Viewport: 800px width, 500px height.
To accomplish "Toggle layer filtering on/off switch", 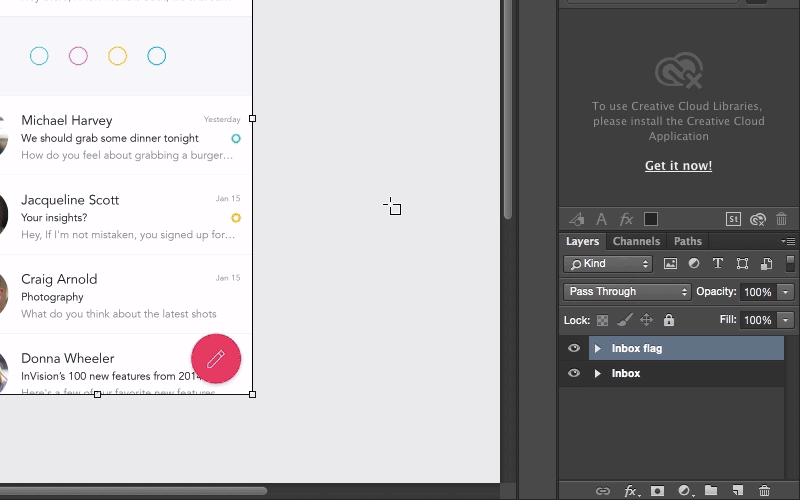I will 790,263.
